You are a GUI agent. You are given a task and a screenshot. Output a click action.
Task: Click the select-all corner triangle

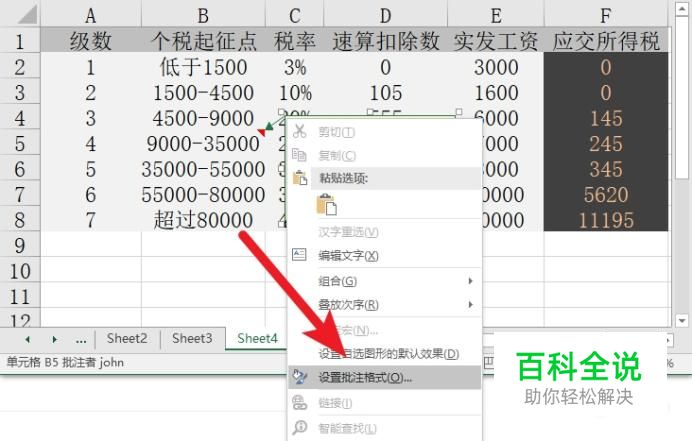tap(27, 14)
